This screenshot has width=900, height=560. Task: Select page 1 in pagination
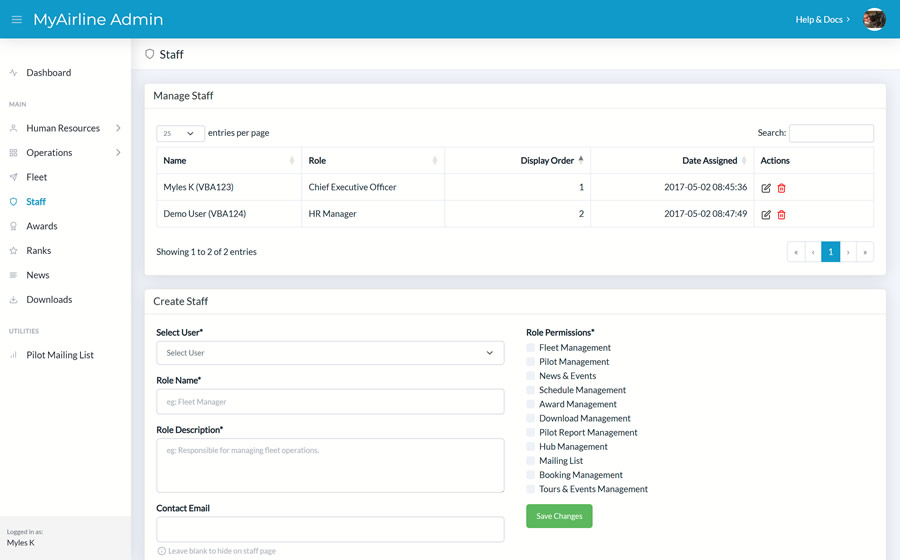(831, 252)
